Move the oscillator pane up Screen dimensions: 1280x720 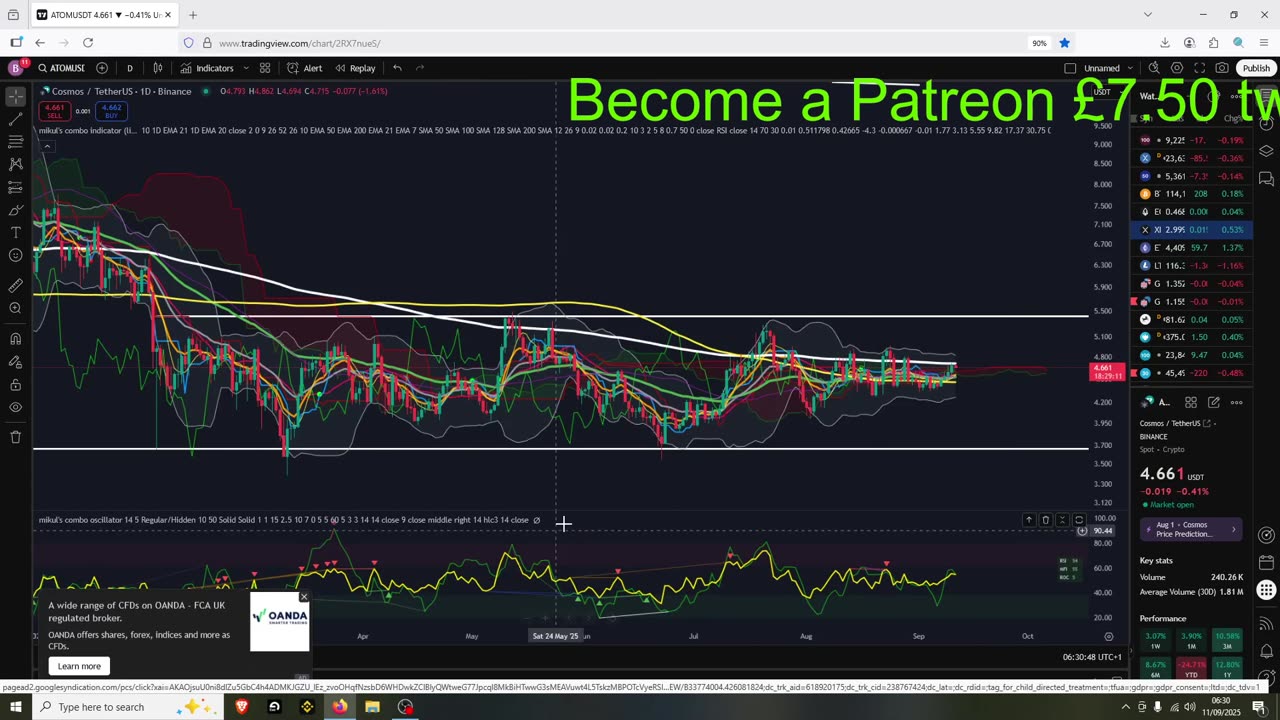click(x=1028, y=520)
